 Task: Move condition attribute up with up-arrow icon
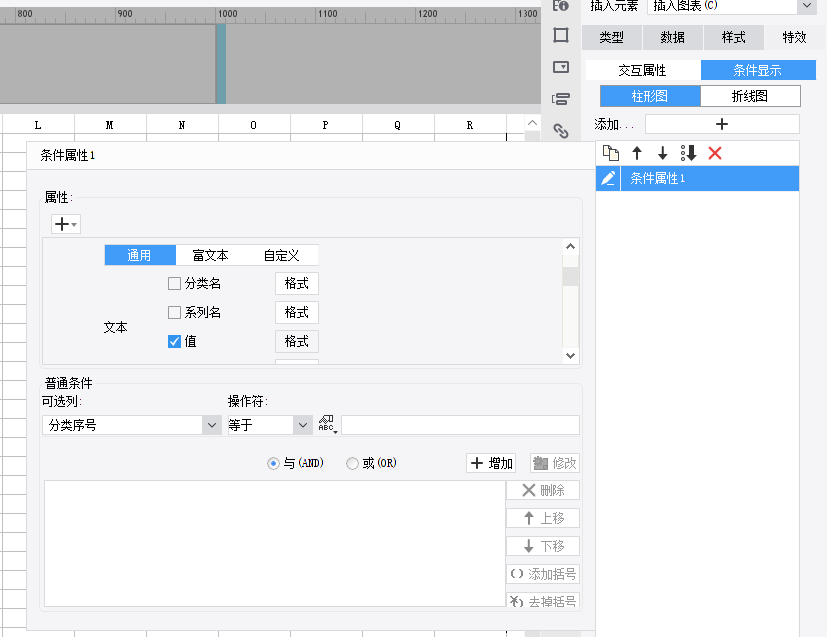[637, 153]
